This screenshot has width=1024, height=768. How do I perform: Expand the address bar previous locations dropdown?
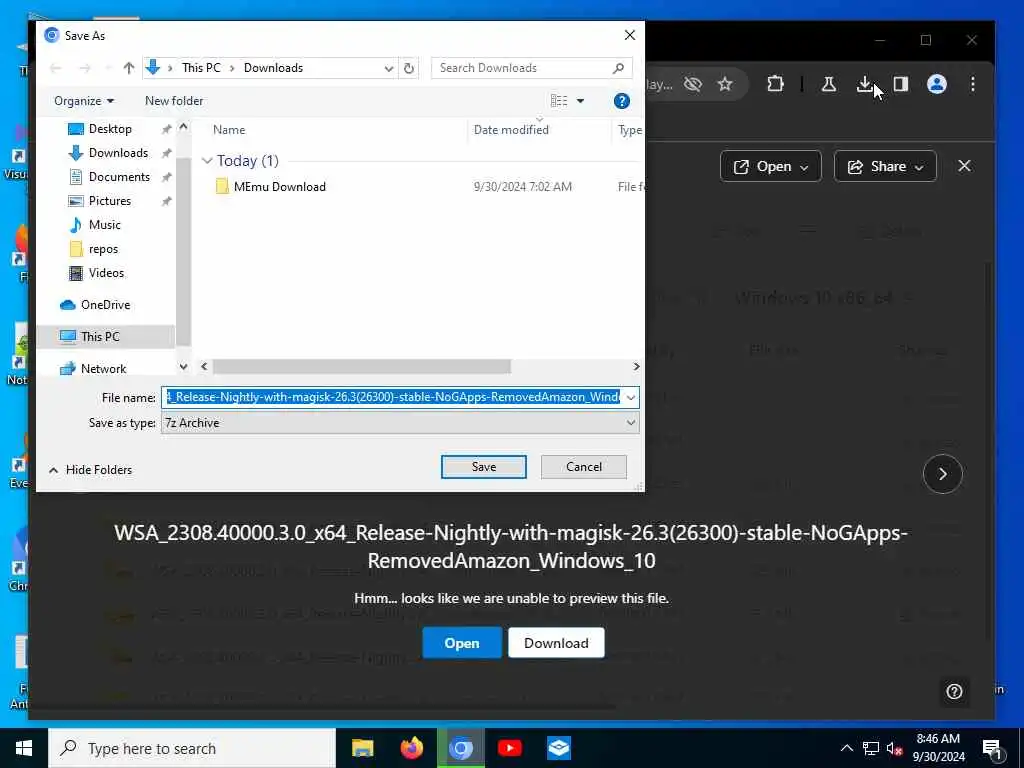[x=389, y=68]
